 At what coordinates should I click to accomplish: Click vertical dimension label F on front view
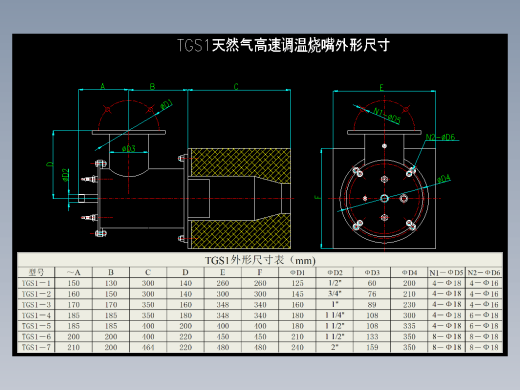[x=317, y=197]
